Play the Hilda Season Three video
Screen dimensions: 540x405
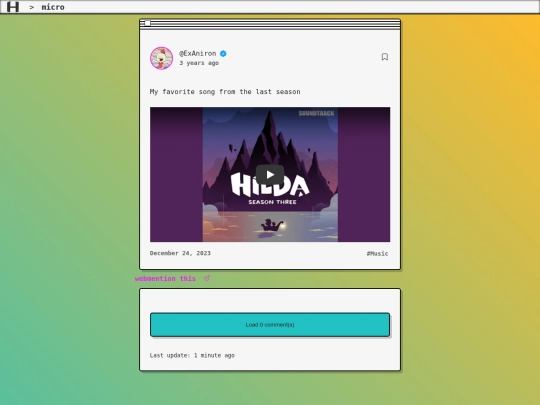[270, 175]
